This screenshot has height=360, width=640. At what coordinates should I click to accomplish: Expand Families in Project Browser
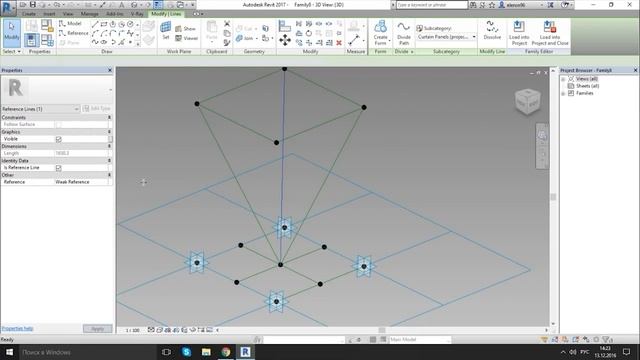(x=563, y=93)
